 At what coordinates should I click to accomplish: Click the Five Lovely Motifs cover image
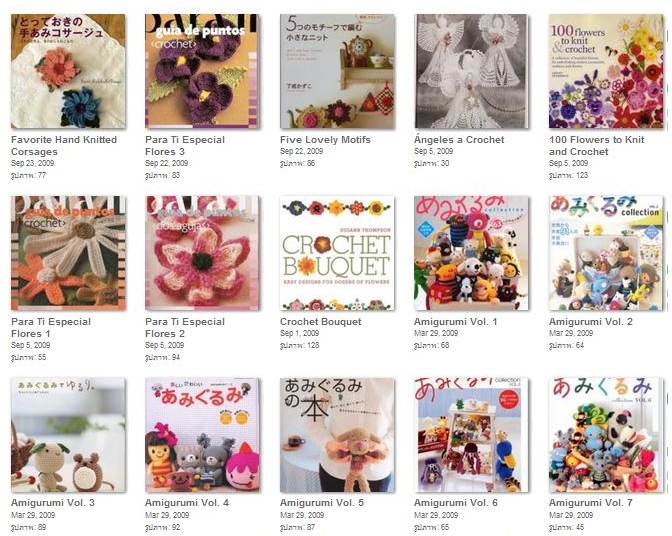click(337, 71)
